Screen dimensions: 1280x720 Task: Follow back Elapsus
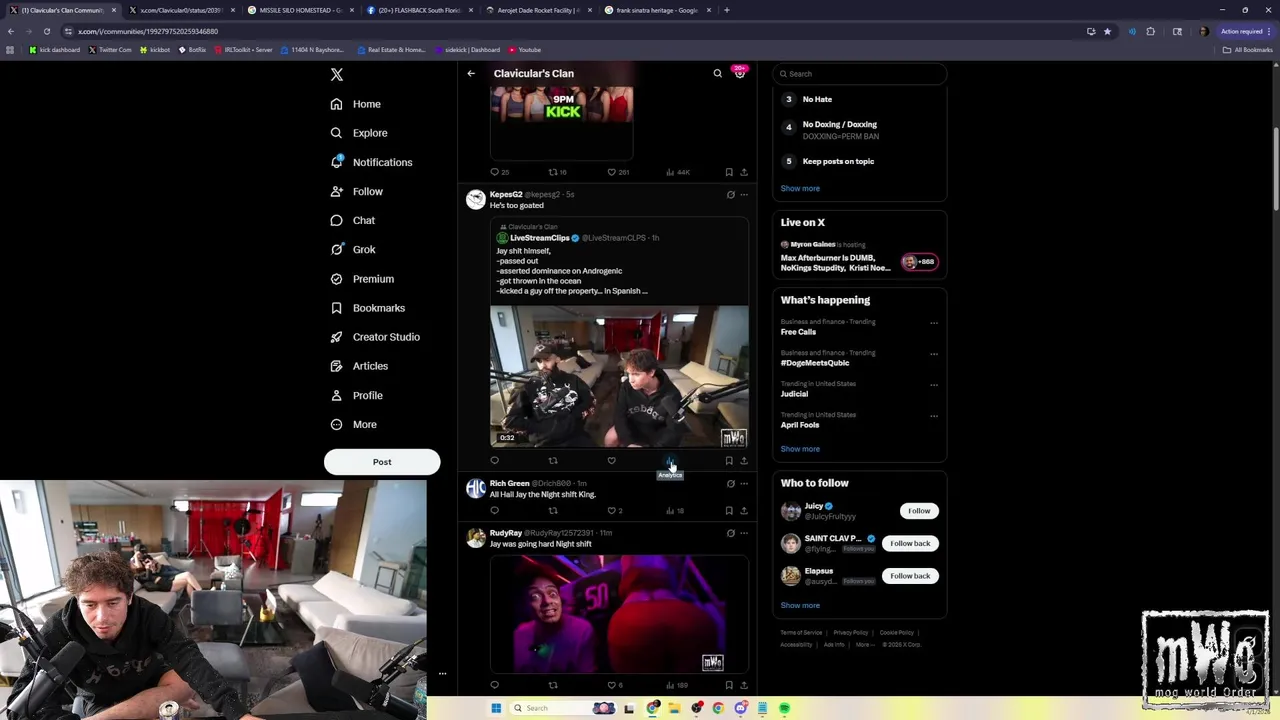click(910, 576)
